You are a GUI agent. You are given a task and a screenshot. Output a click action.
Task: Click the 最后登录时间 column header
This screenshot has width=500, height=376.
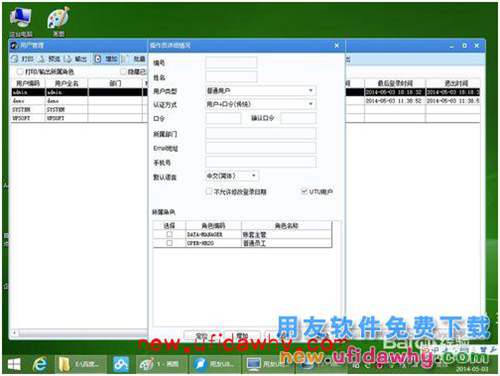(395, 83)
